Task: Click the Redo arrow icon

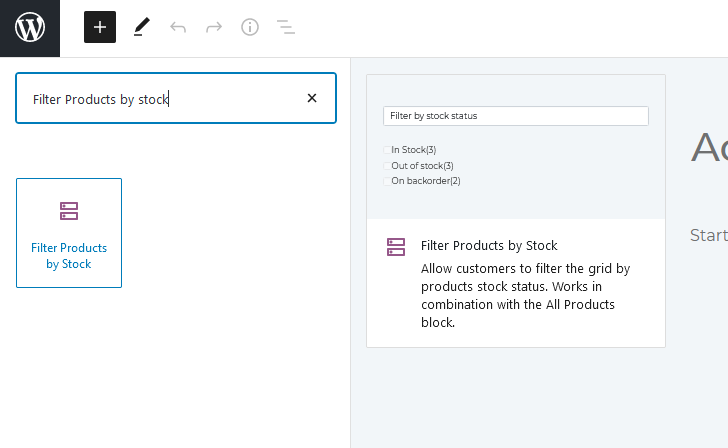Action: point(214,27)
